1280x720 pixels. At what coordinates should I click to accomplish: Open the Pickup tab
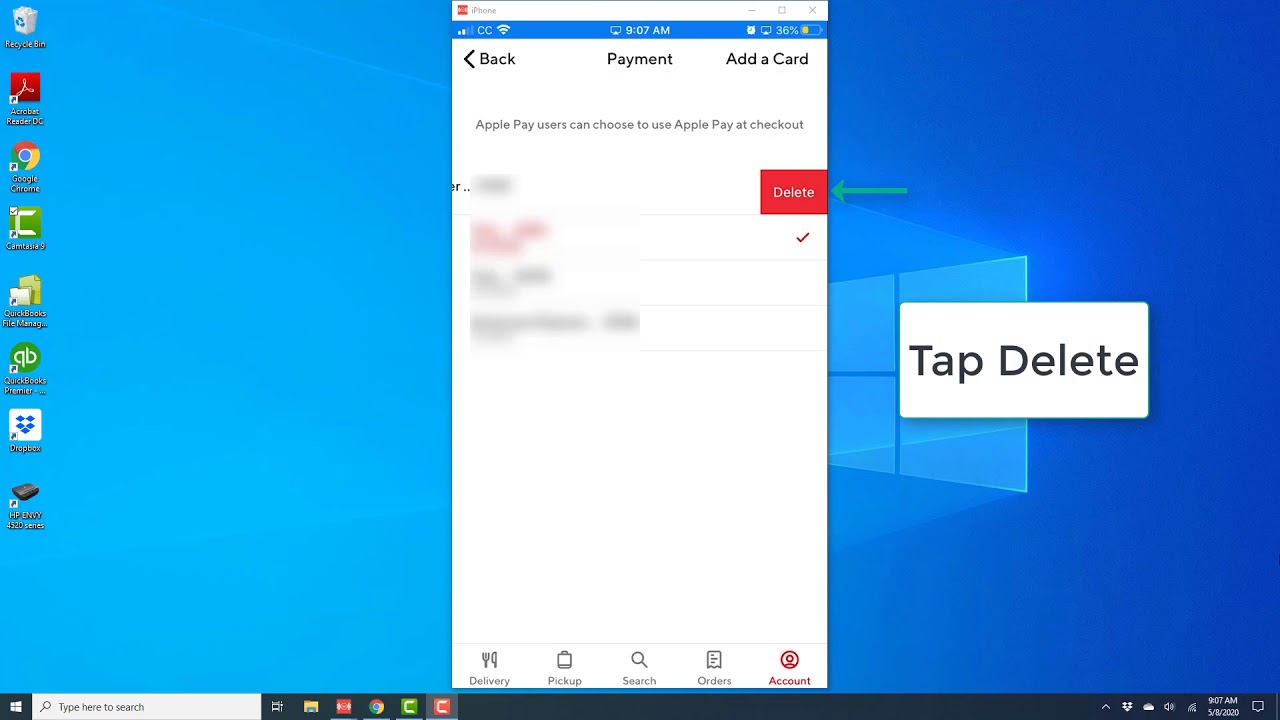point(564,668)
